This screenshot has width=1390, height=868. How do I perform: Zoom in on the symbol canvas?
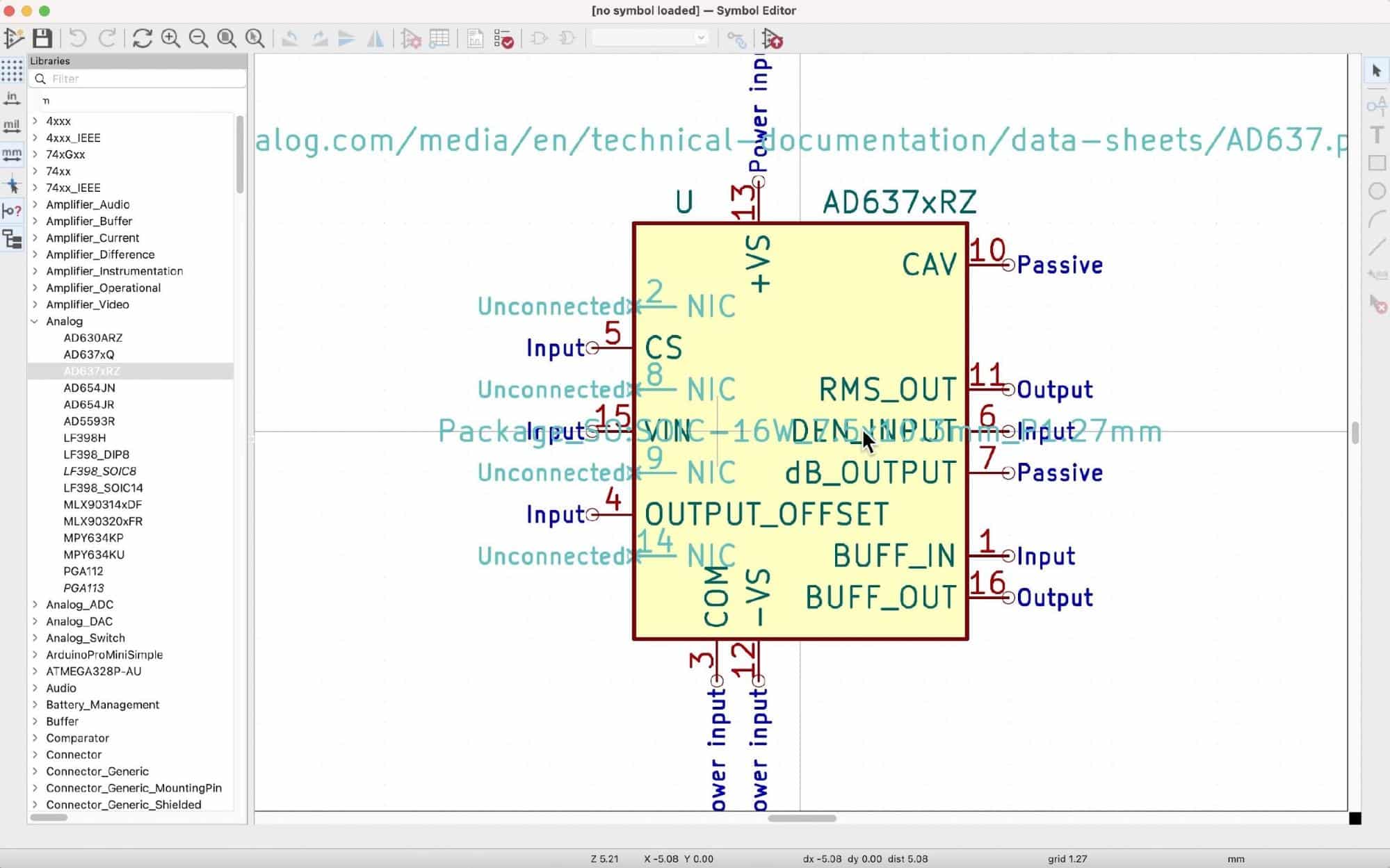click(170, 38)
